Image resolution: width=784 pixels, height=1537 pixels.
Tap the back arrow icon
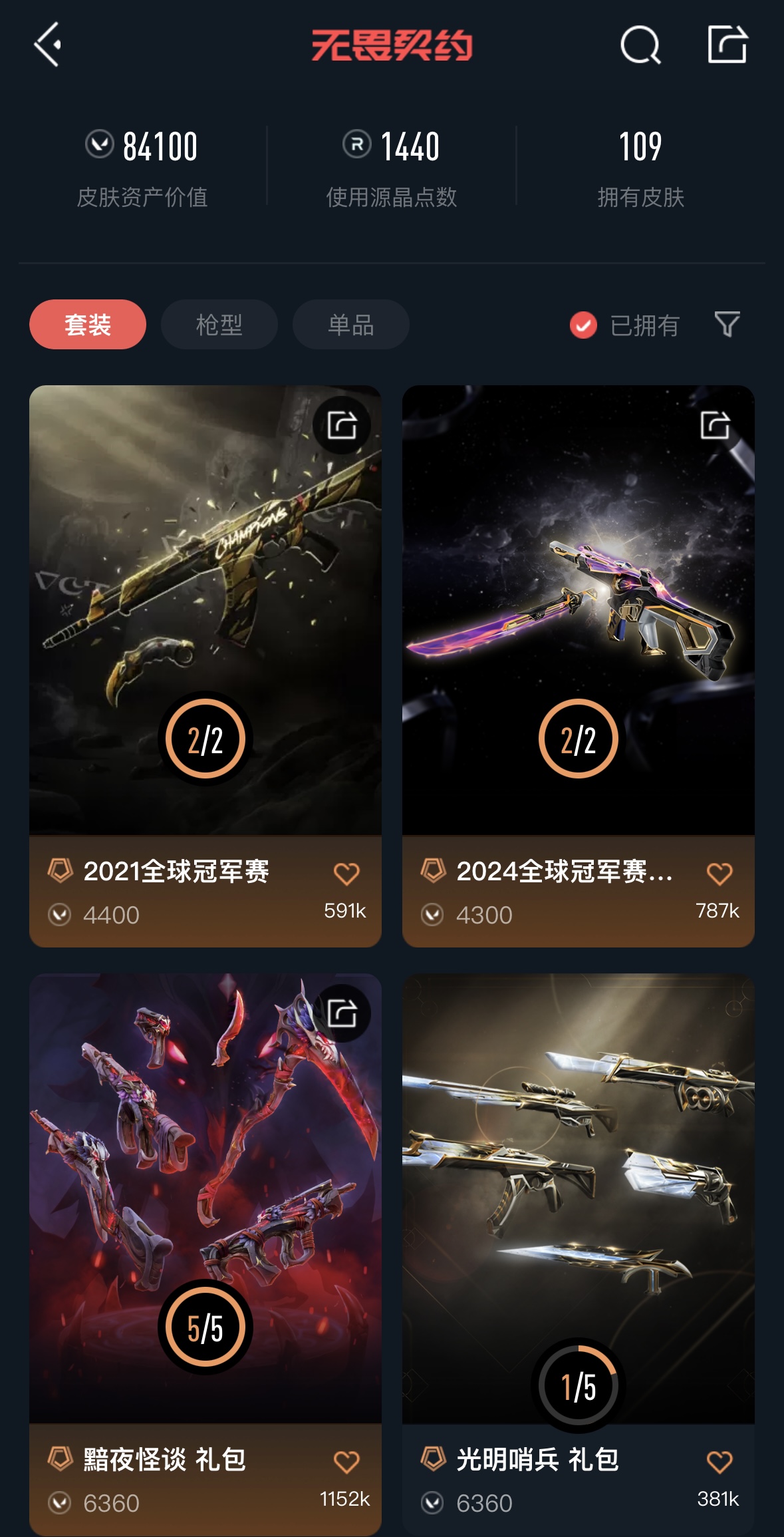pos(48,45)
